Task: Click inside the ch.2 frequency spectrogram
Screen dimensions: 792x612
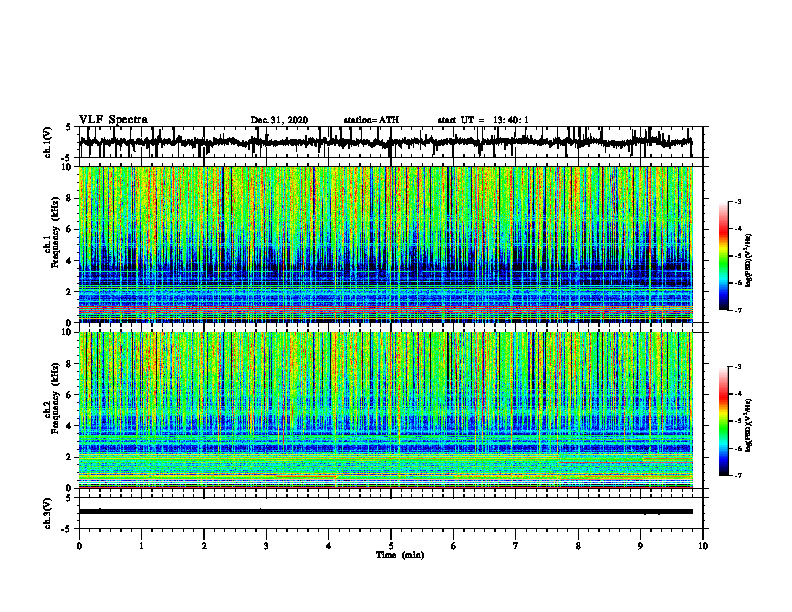Action: point(385,410)
